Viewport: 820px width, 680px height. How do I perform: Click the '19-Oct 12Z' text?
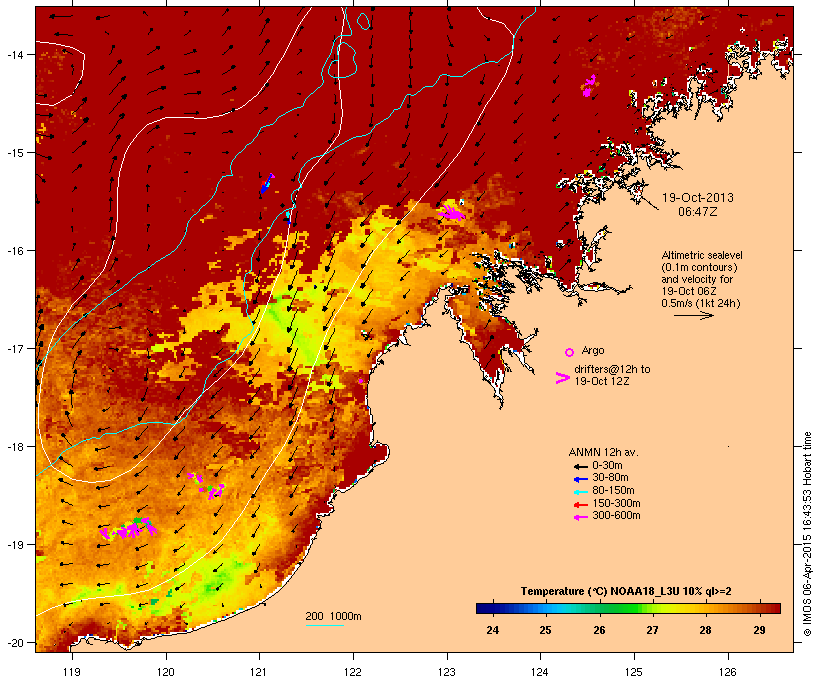pos(601,381)
